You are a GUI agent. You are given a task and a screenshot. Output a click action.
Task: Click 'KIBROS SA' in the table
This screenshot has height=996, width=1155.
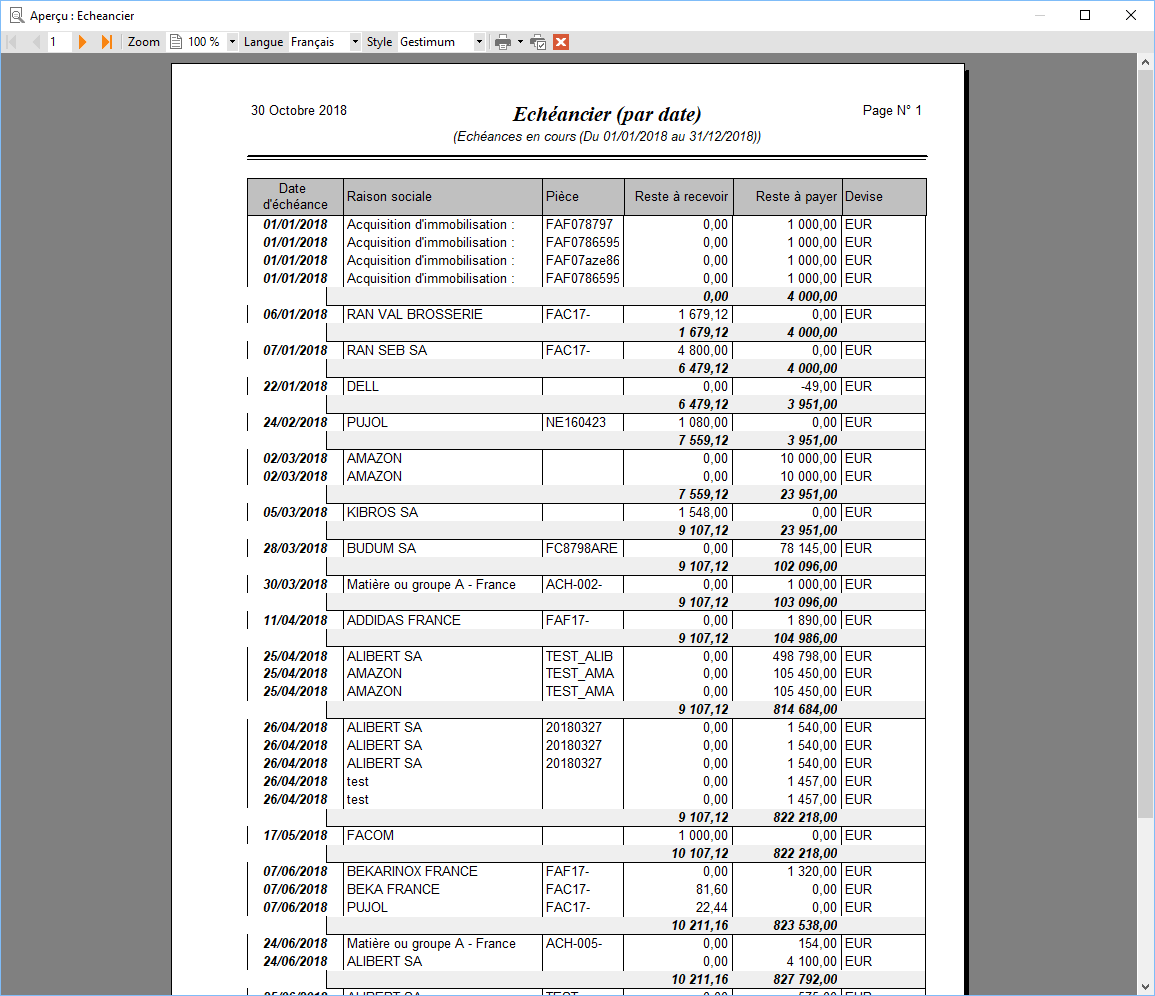pyautogui.click(x=382, y=513)
